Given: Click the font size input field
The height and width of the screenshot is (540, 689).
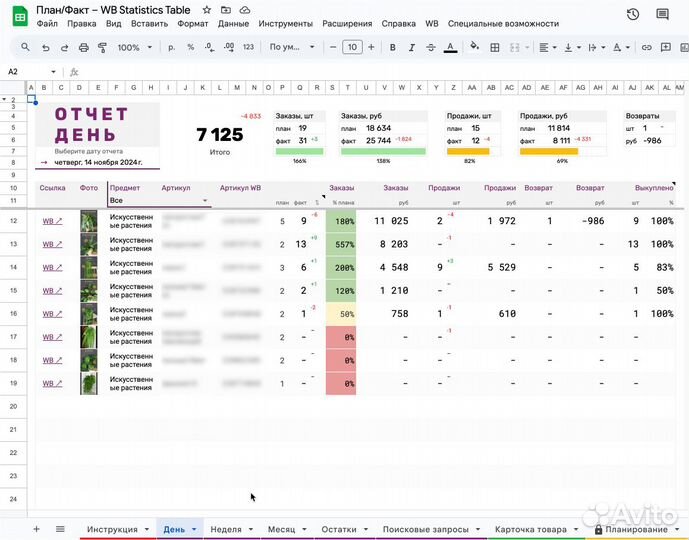Looking at the screenshot, I should tap(351, 47).
